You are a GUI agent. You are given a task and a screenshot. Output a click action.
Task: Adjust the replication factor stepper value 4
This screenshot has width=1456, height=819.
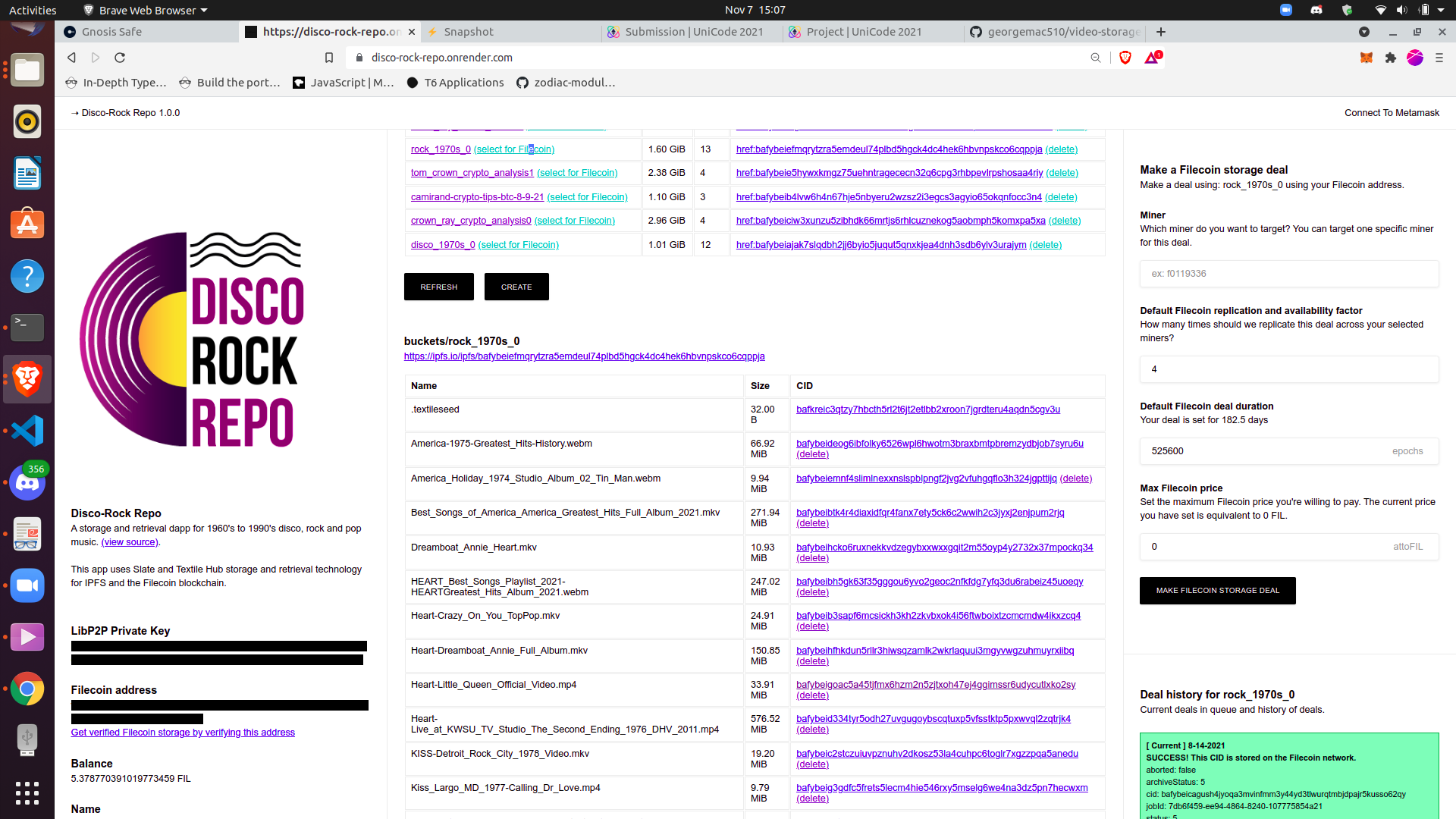(x=1289, y=369)
